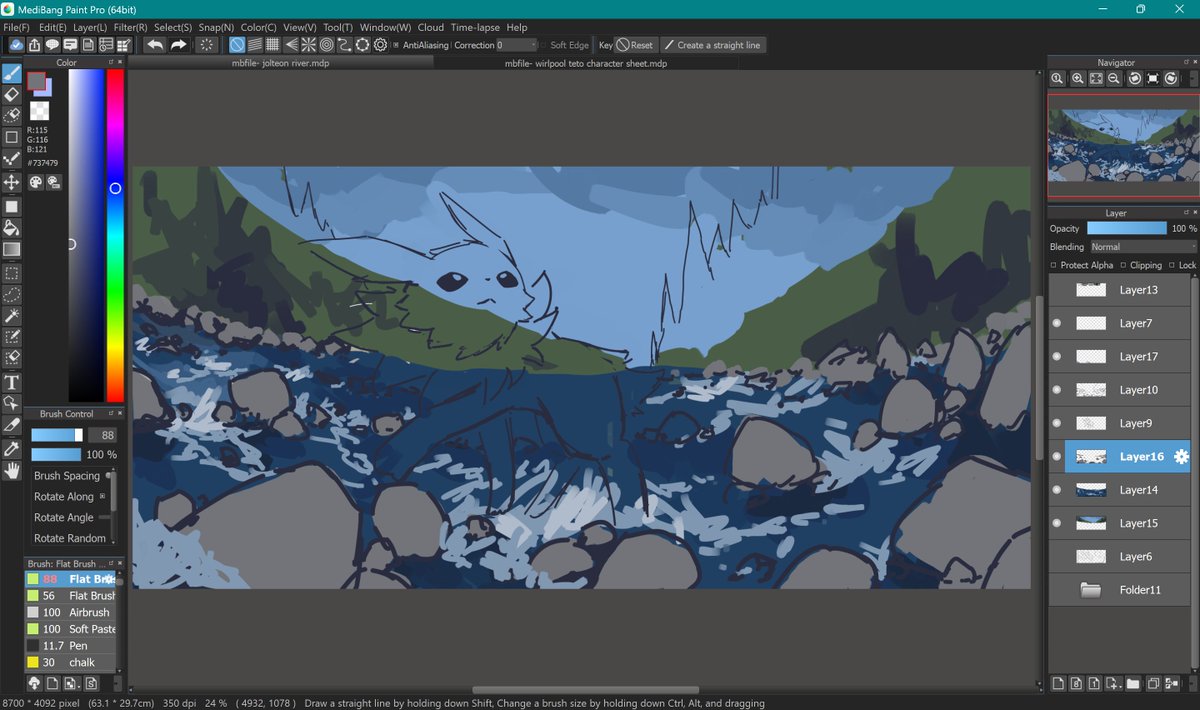Image resolution: width=1200 pixels, height=710 pixels.
Task: Adjust the brush size slider at 88
Action: click(57, 435)
